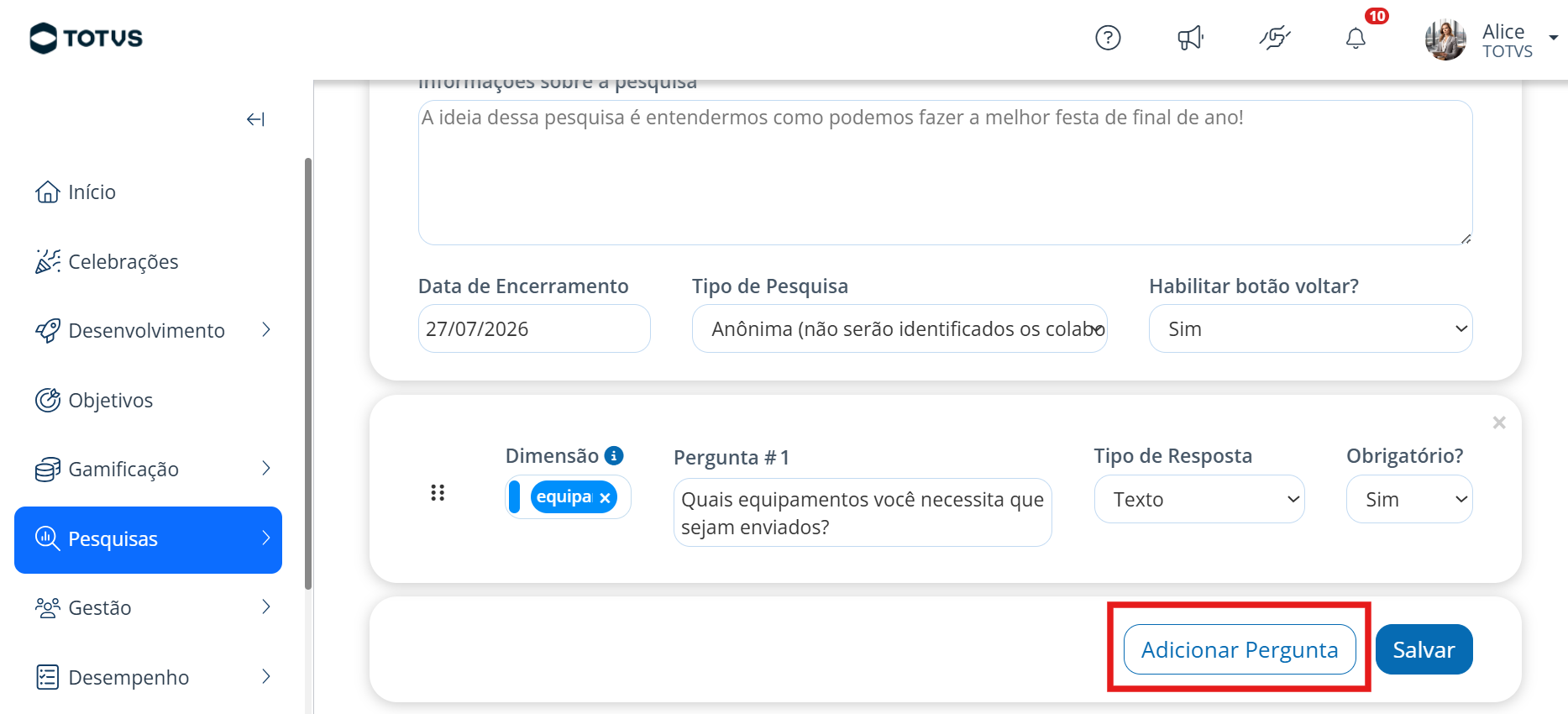Click the Dimensão info icon
Screen dimensions: 1568x714
click(x=614, y=455)
